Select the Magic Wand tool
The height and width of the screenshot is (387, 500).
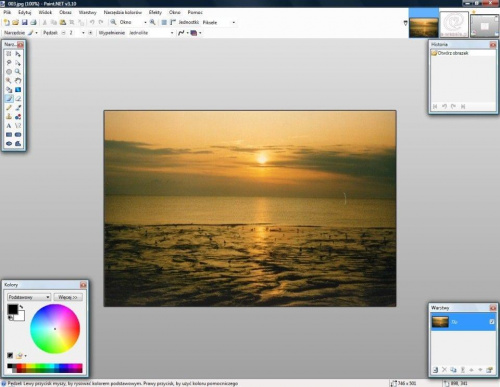(x=9, y=81)
